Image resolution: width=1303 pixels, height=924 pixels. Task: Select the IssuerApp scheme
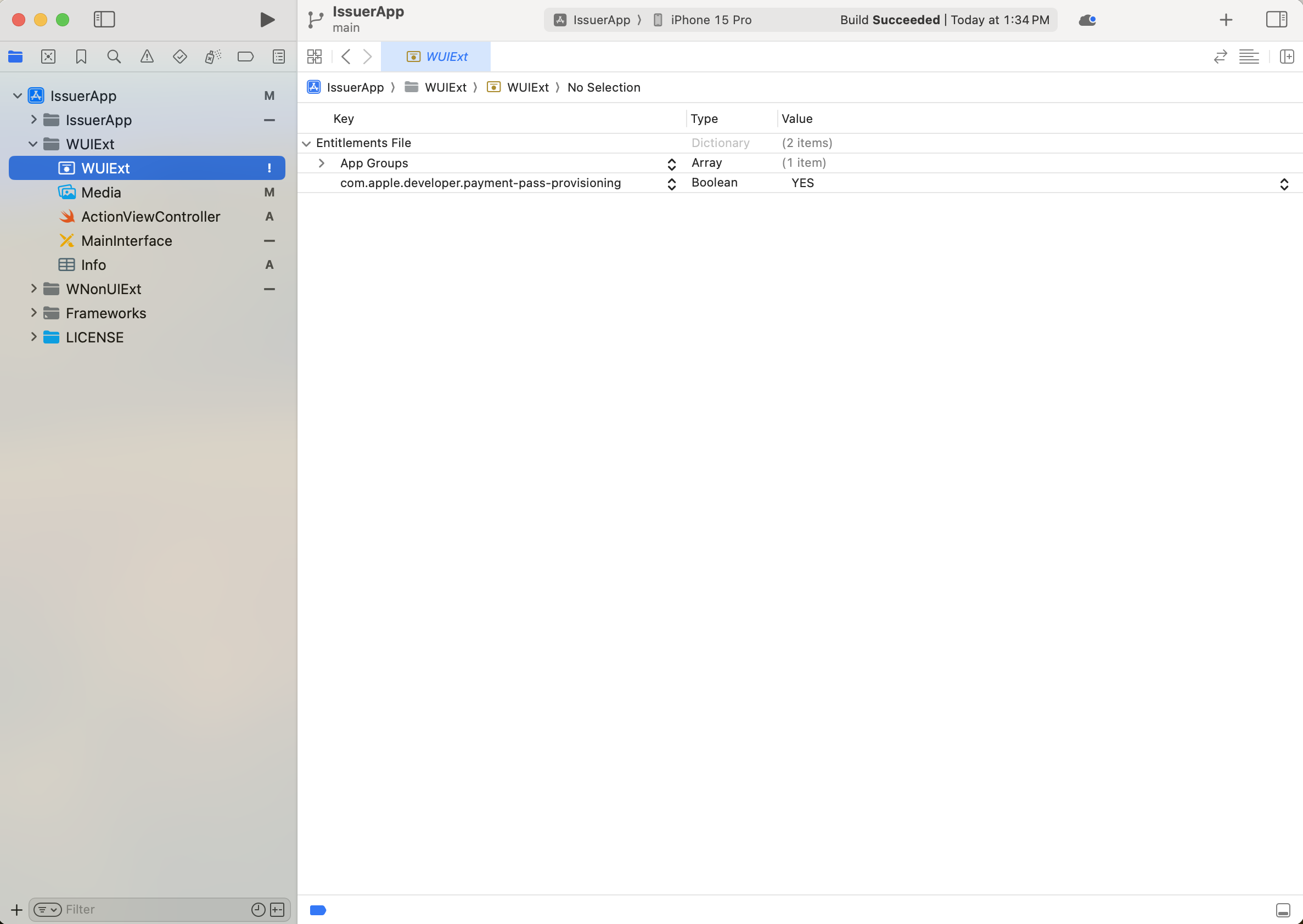(x=592, y=20)
